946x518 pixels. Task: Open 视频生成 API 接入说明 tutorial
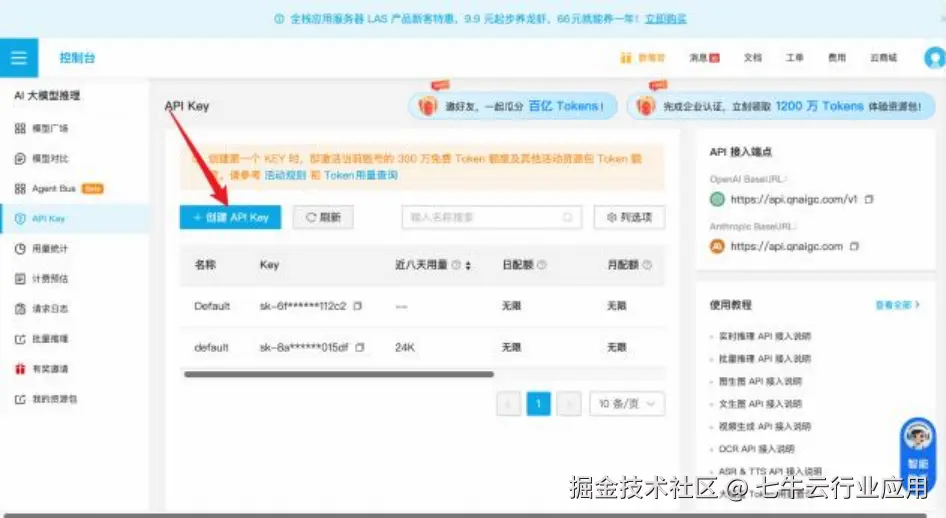(x=764, y=426)
